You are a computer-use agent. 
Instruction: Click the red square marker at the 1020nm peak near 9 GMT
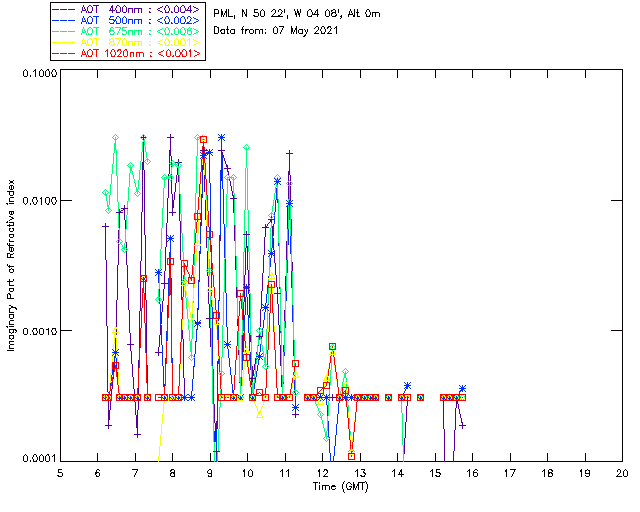203,140
